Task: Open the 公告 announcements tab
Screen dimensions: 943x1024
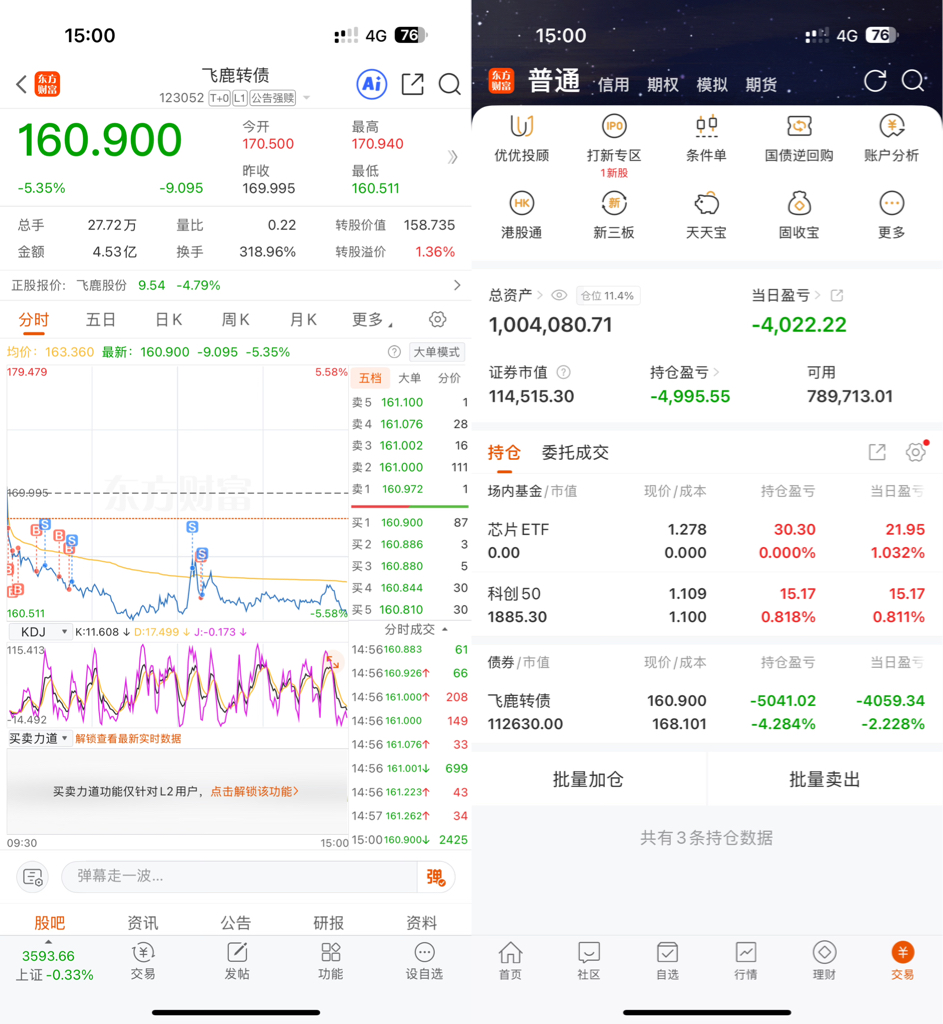Action: coord(235,923)
